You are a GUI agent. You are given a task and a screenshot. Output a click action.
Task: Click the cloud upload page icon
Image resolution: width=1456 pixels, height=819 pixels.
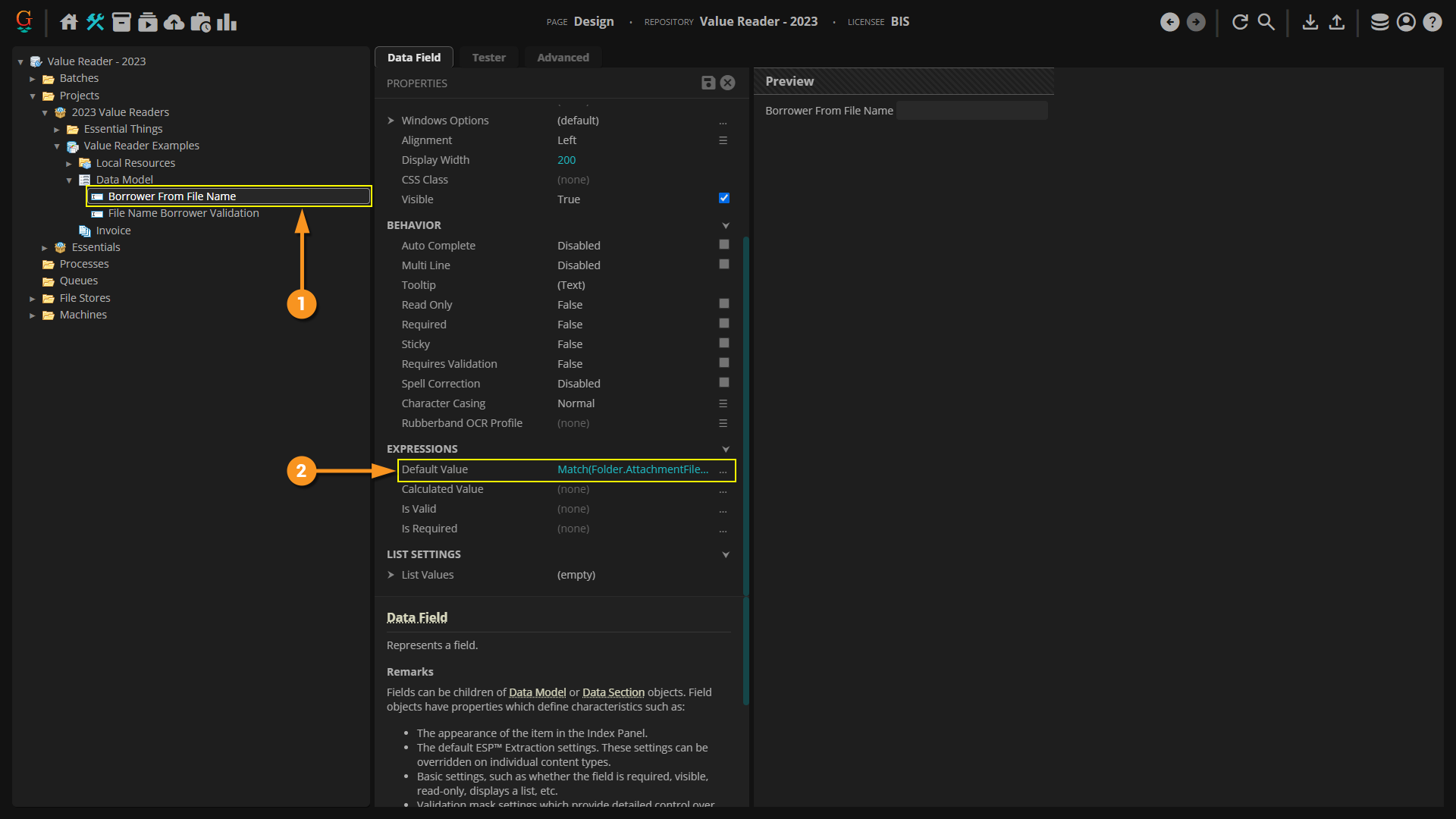tap(174, 22)
